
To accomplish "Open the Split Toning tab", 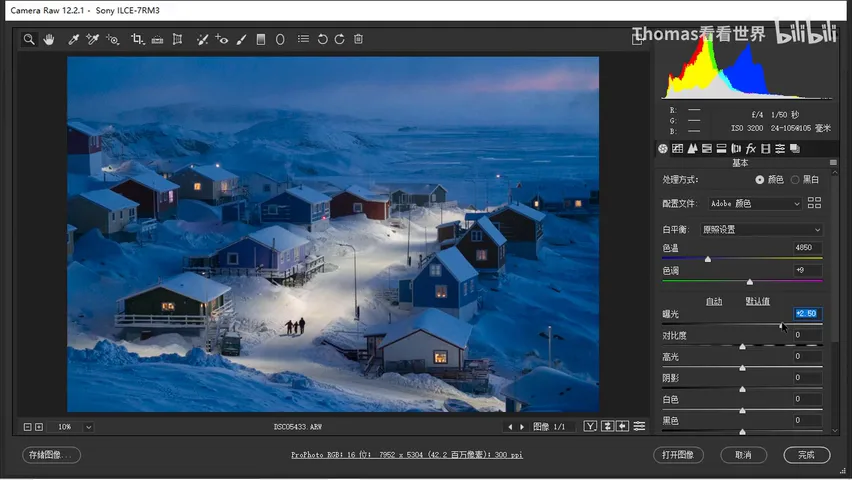I will click(722, 148).
